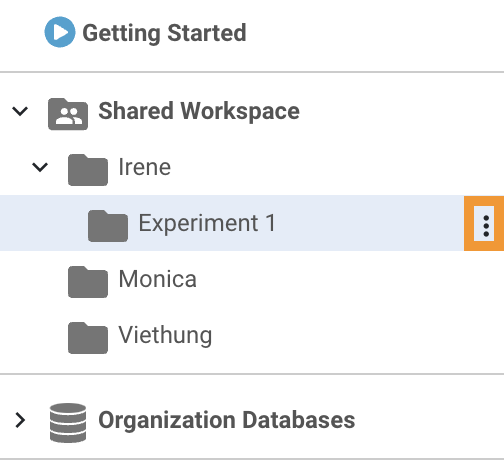The image size is (504, 460).
Task: Collapse the Irene folder
Action: coord(40,167)
